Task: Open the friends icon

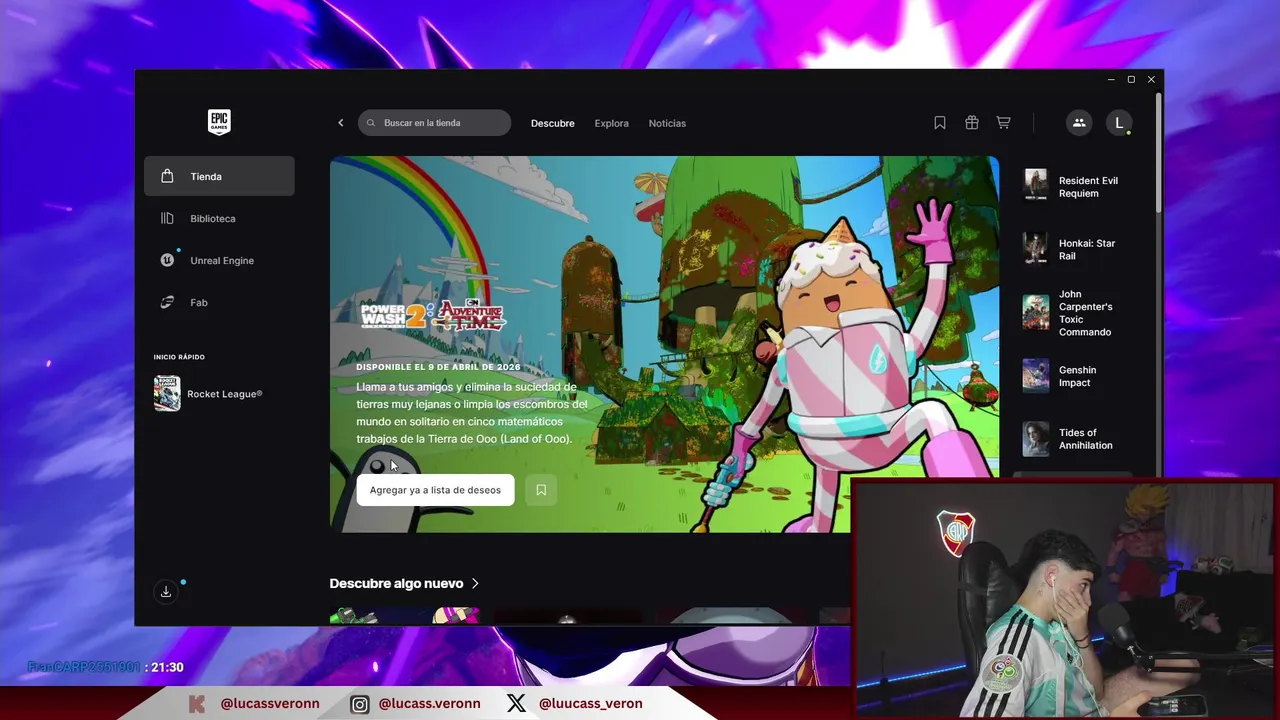Action: pyautogui.click(x=1079, y=123)
